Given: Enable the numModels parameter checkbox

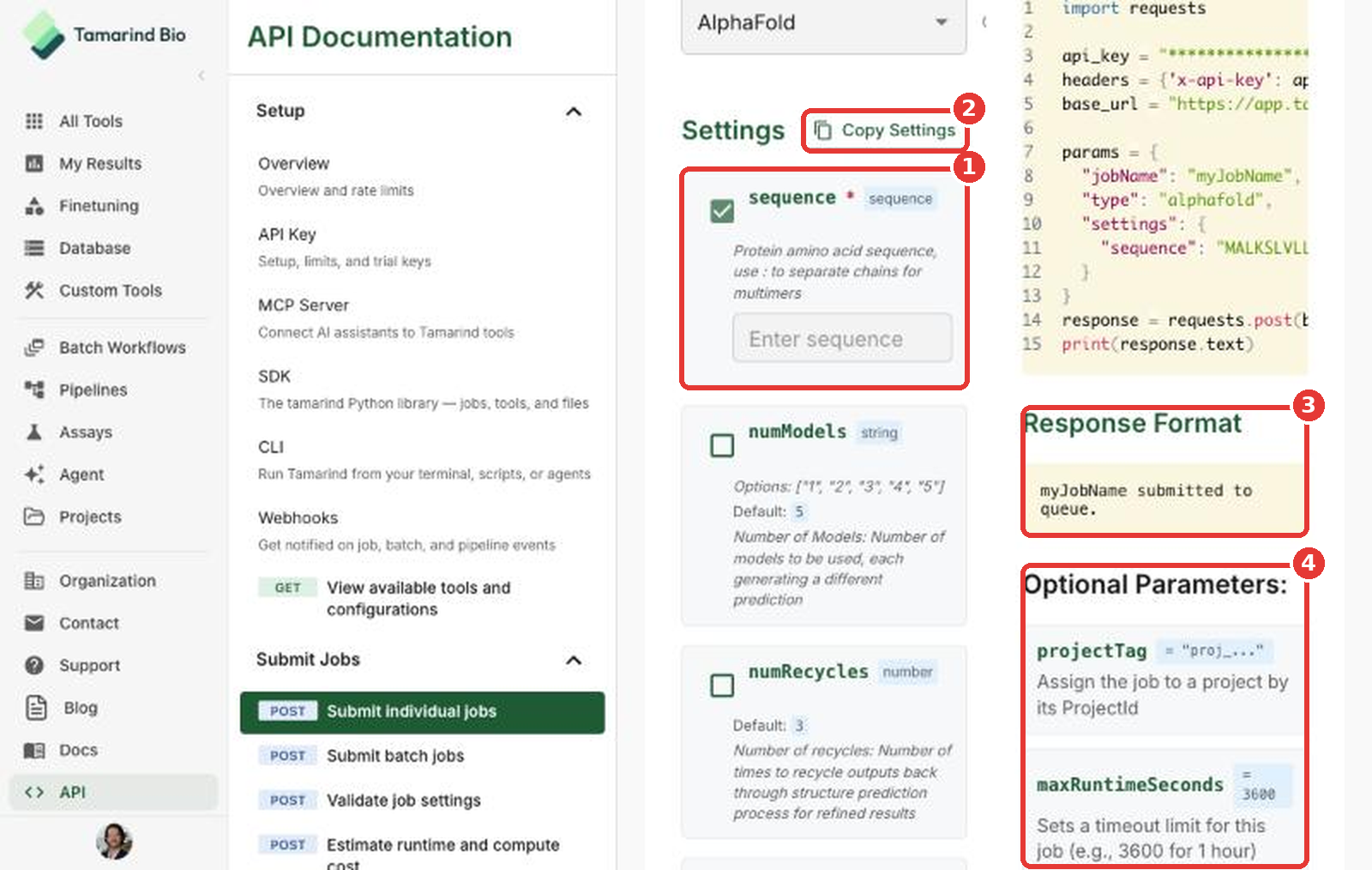Looking at the screenshot, I should [722, 445].
